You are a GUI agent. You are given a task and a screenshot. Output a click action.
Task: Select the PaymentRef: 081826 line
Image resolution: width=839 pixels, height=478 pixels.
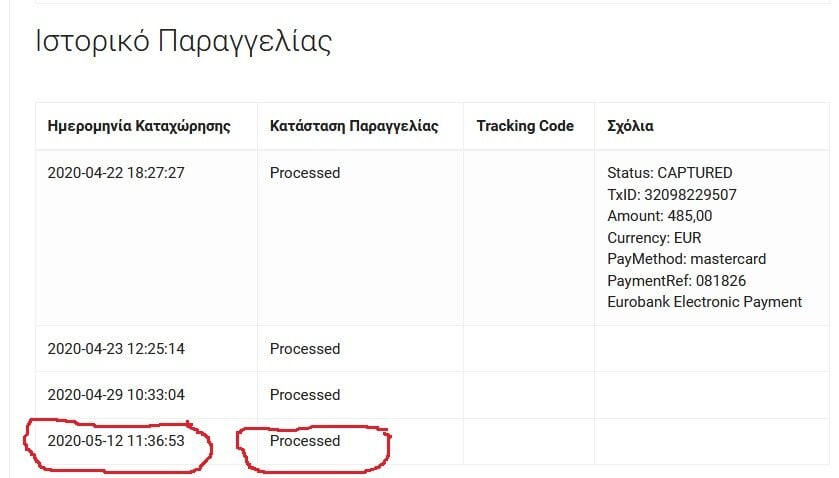coord(677,281)
